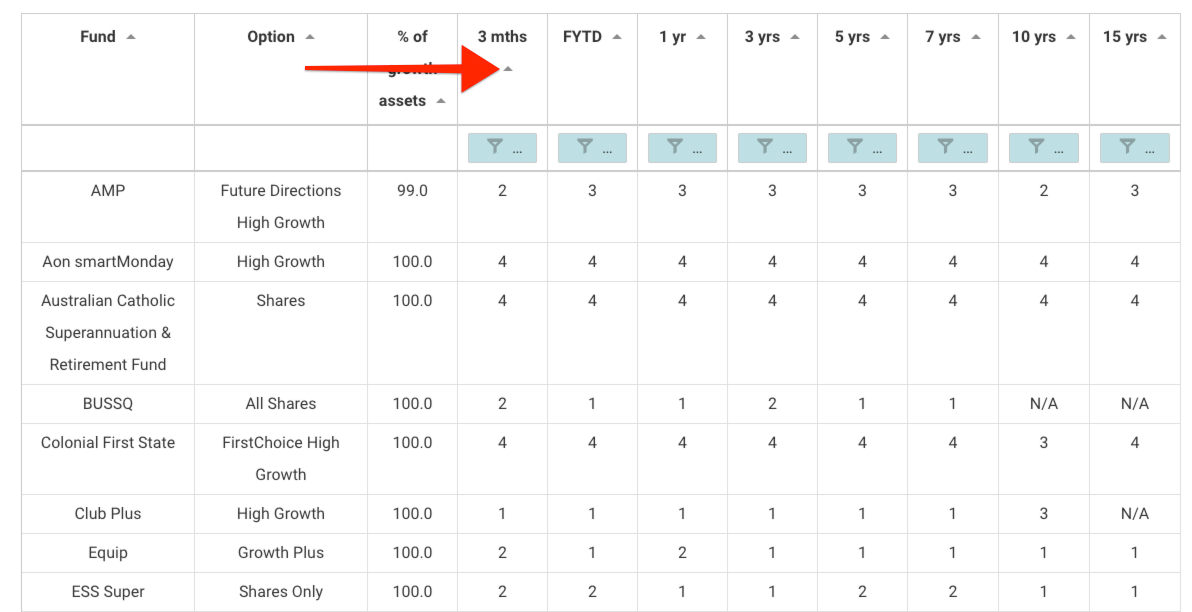Open the filter under 10 yrs column
Viewport: 1192px width, 612px height.
pyautogui.click(x=1043, y=147)
